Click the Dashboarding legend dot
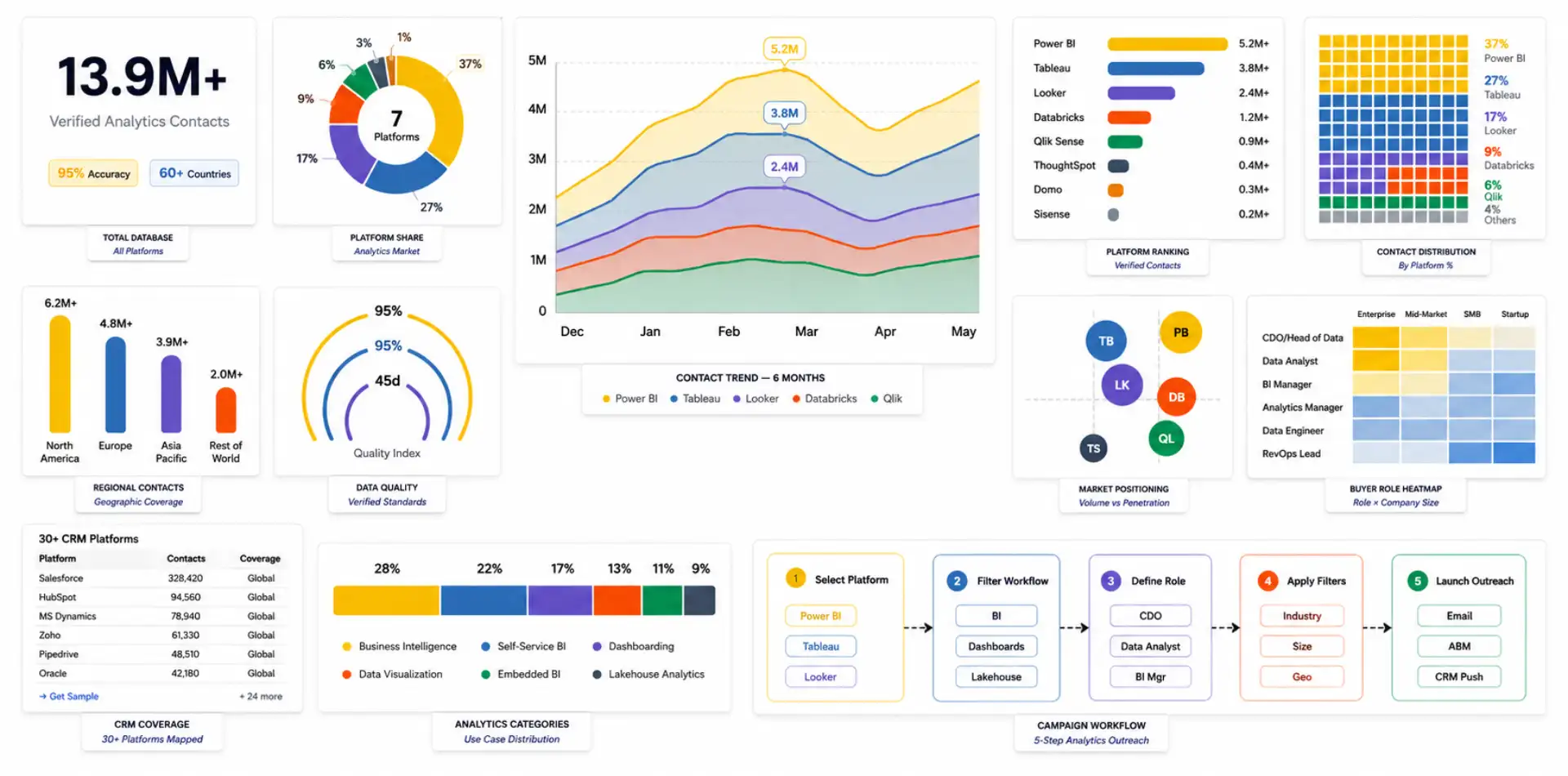This screenshot has width=1568, height=776. pos(597,646)
